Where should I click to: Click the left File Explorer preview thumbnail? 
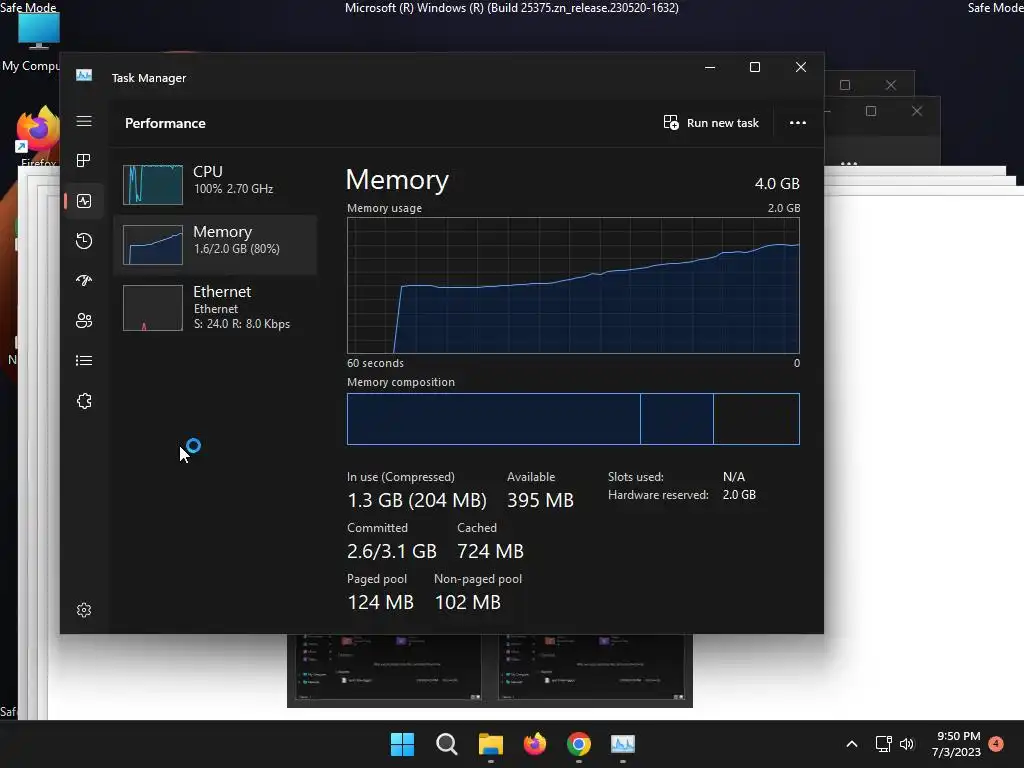click(387, 667)
